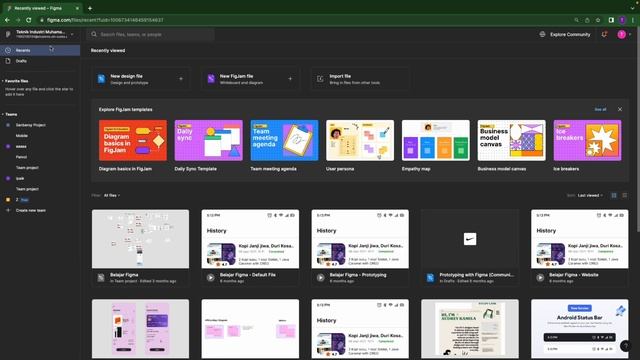
Task: Open the All files filter dropdown
Action: [x=111, y=196]
